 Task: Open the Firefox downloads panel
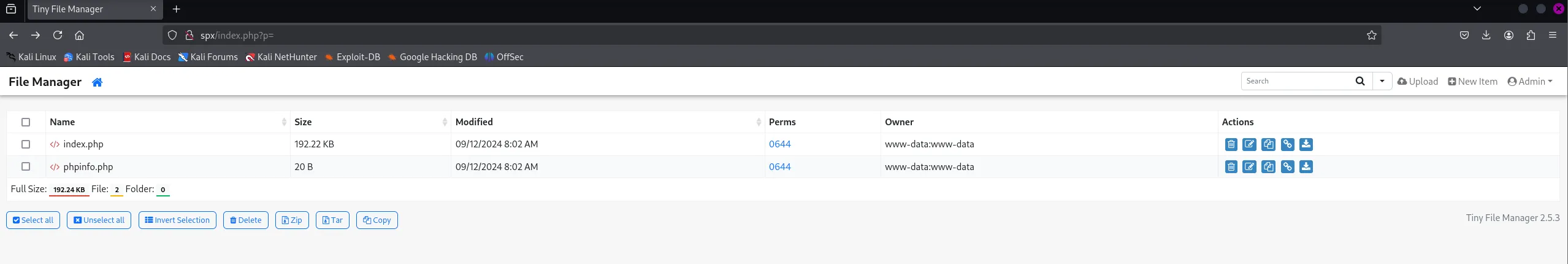point(1486,35)
